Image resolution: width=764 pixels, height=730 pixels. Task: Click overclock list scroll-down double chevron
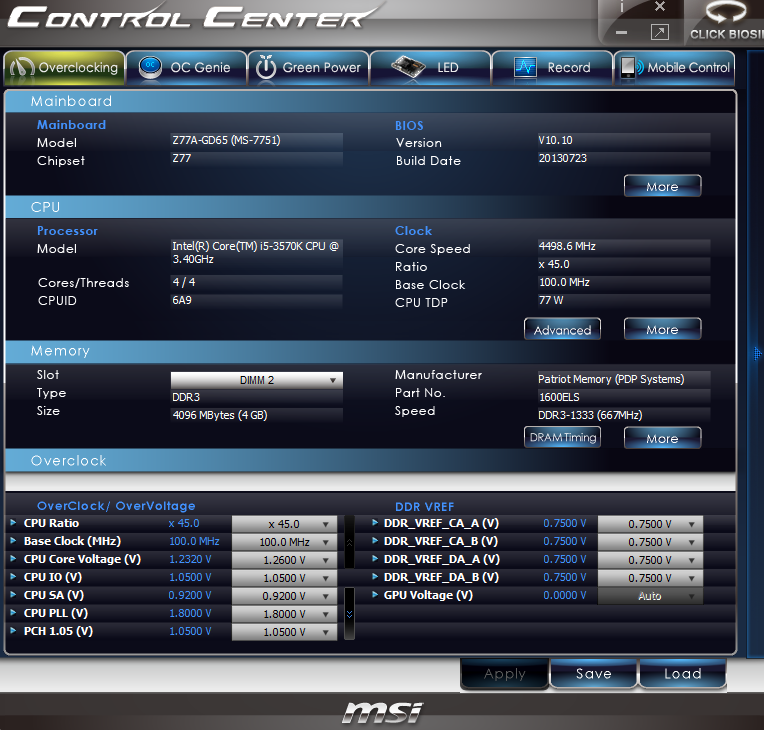coord(349,614)
